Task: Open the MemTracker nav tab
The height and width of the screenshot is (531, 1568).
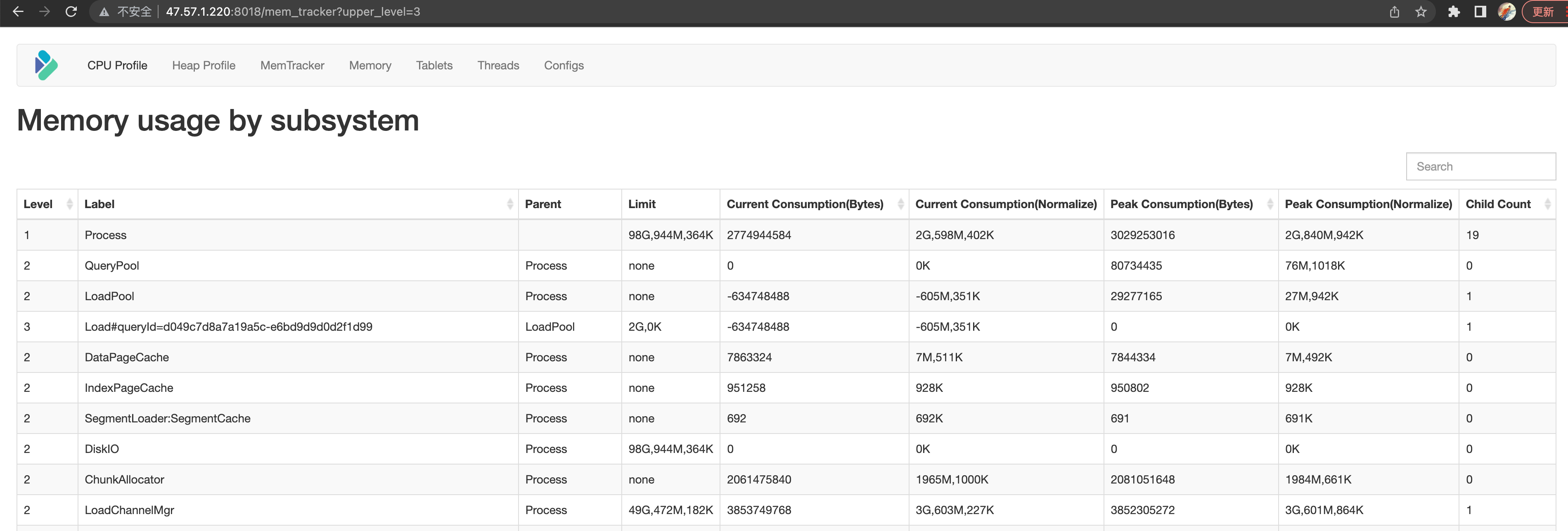Action: (x=292, y=65)
